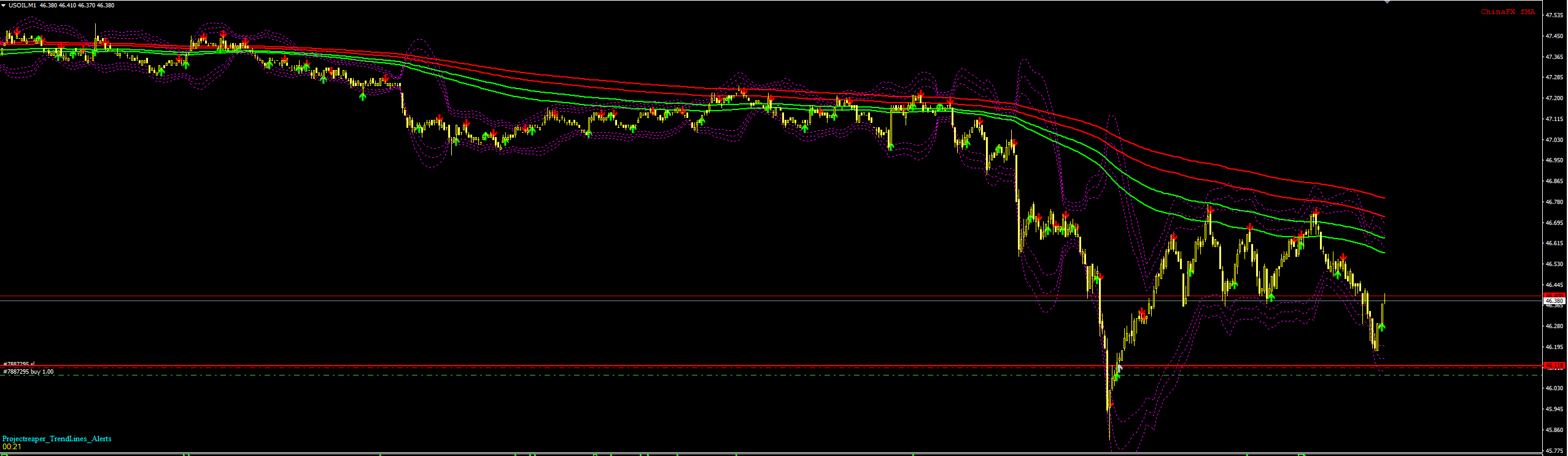
Task: Click the 47.535 price scale label
Action: [1554, 15]
